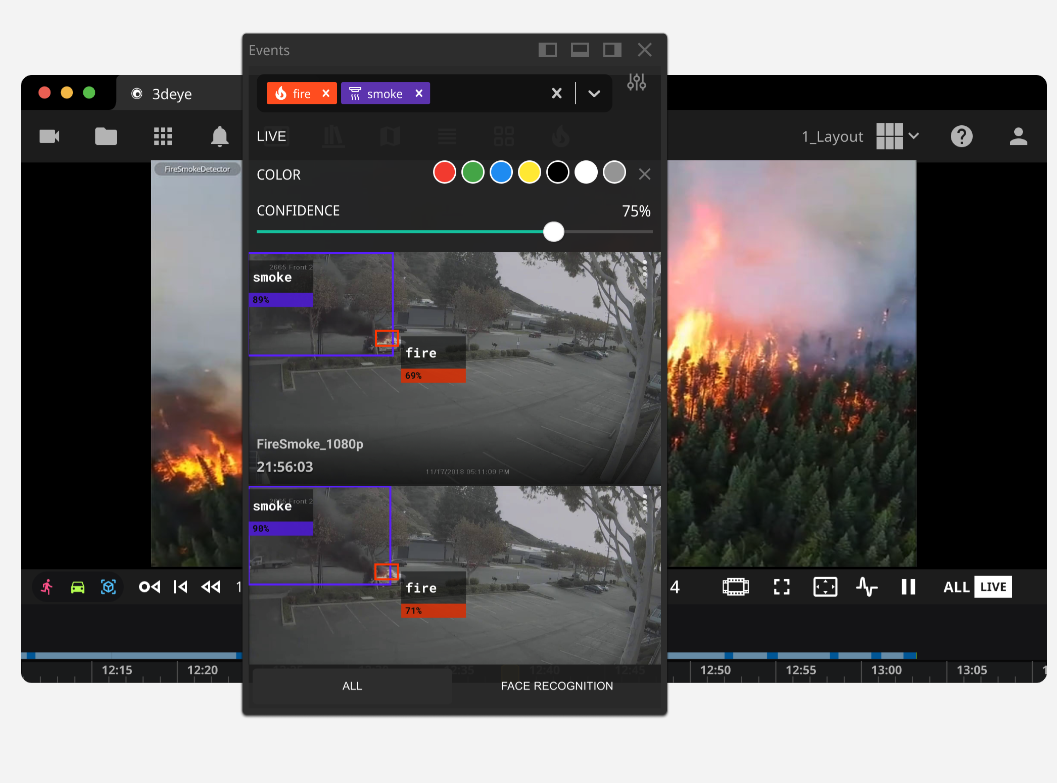The width and height of the screenshot is (1057, 783).
Task: Pick the blue color filter
Action: click(x=501, y=173)
